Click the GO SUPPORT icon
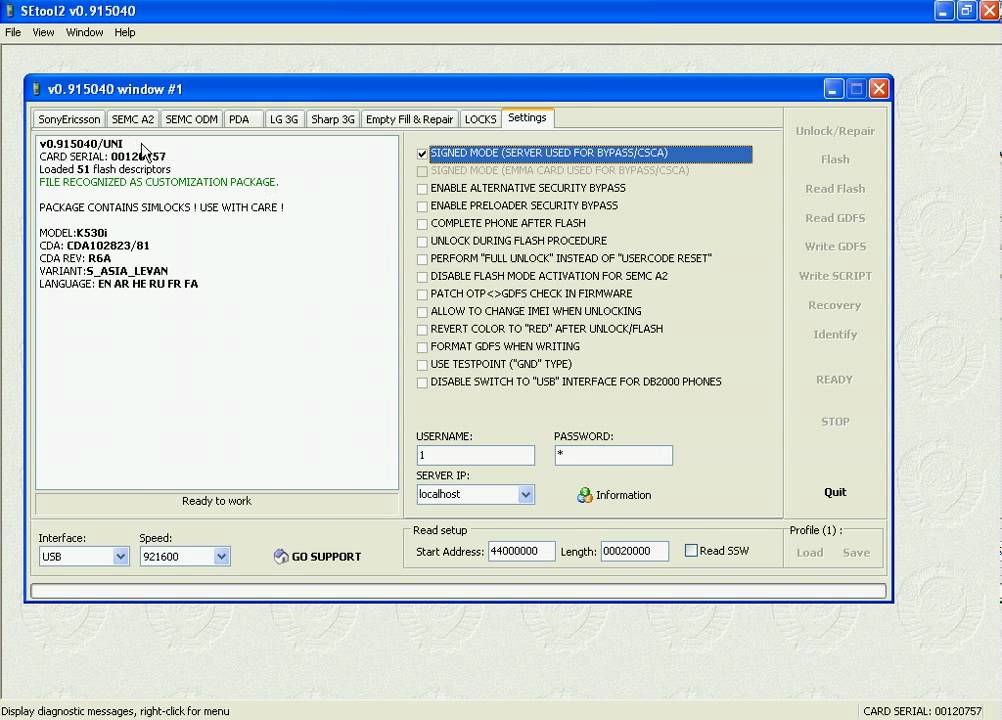 (x=281, y=556)
